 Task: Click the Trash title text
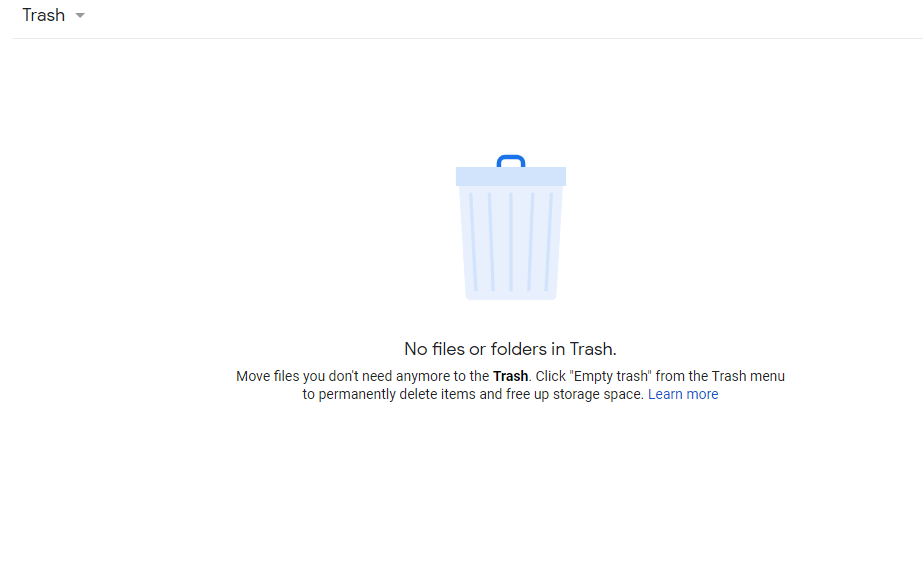tap(44, 15)
